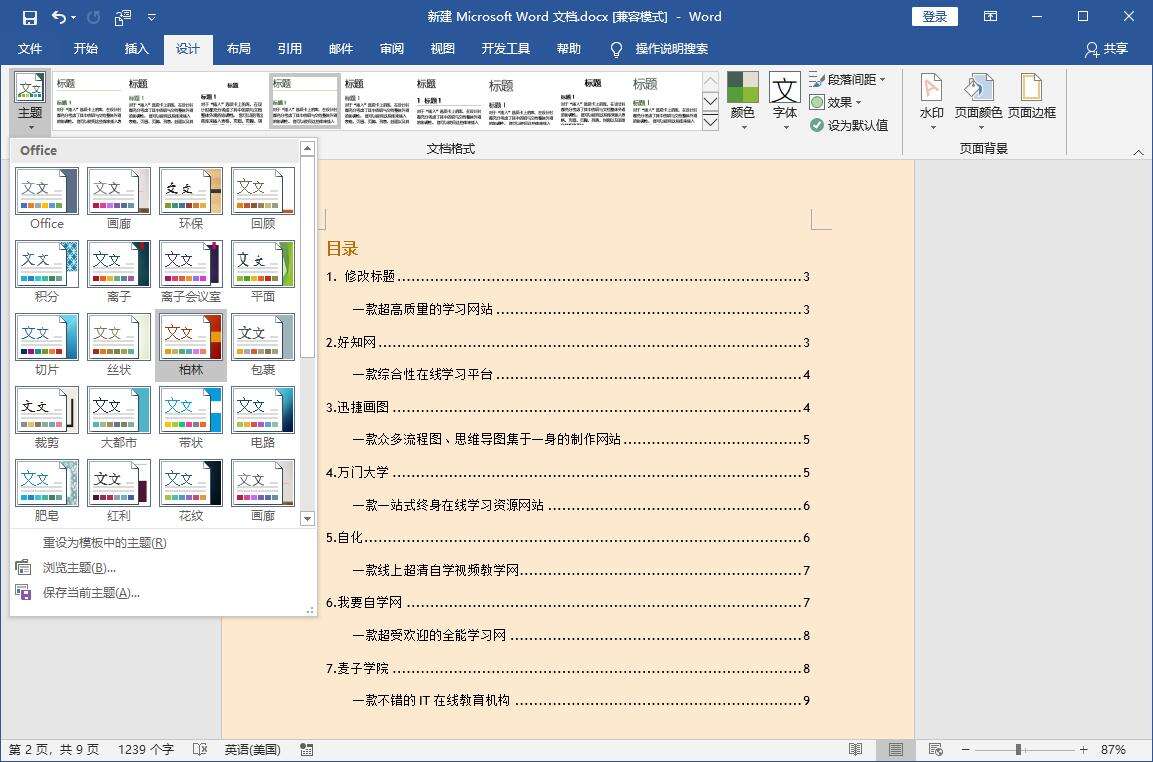Select the 电路 theme
The width and height of the screenshot is (1153, 762).
click(x=263, y=417)
